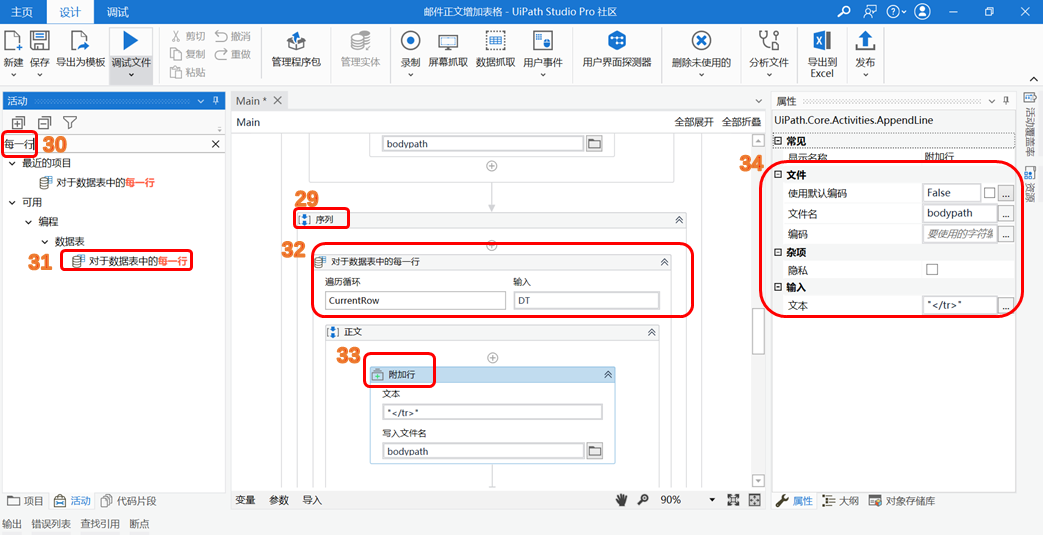Image resolution: width=1043 pixels, height=535 pixels.
Task: Switch to the 主页 ribbon tab
Action: pyautogui.click(x=22, y=12)
